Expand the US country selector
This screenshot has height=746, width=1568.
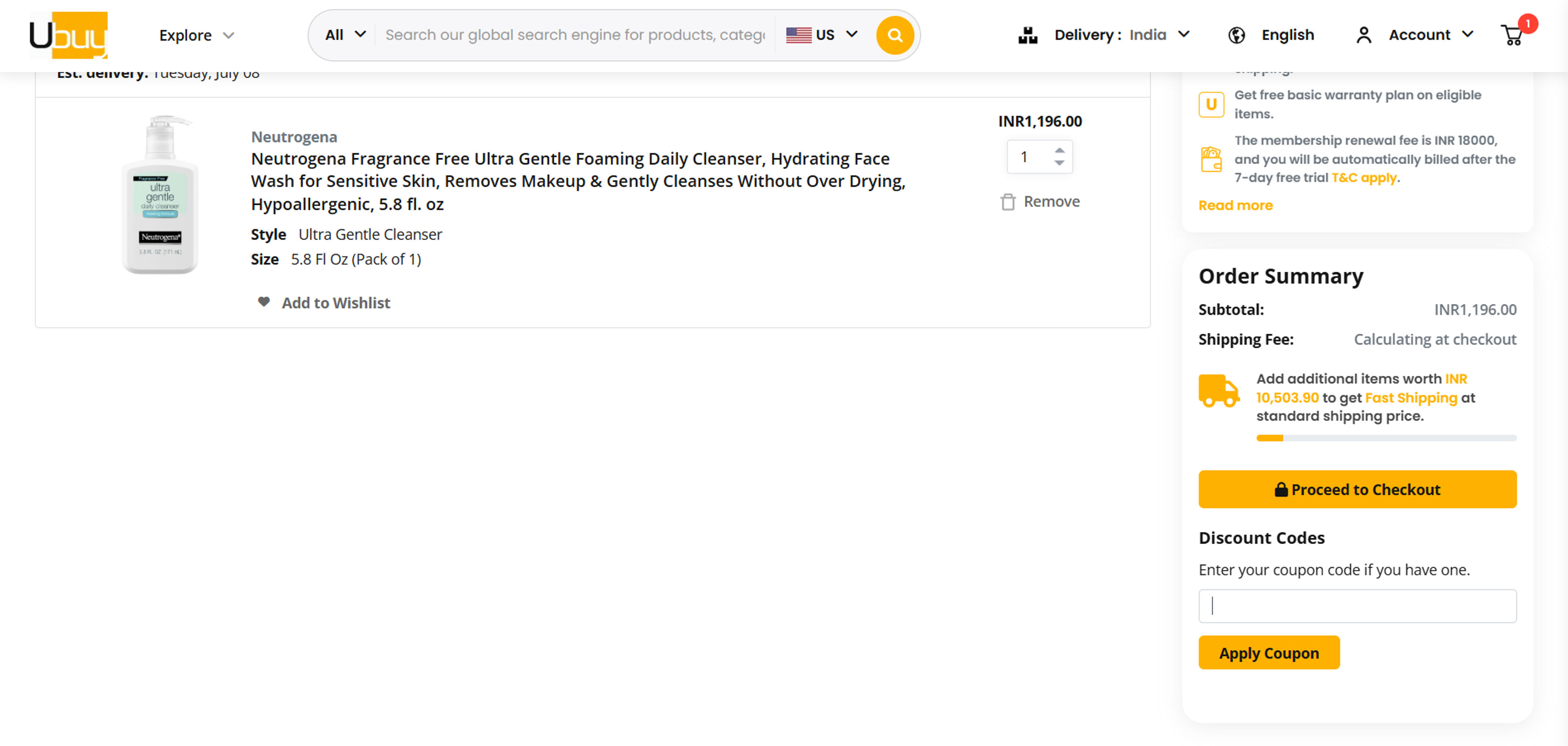pyautogui.click(x=822, y=35)
